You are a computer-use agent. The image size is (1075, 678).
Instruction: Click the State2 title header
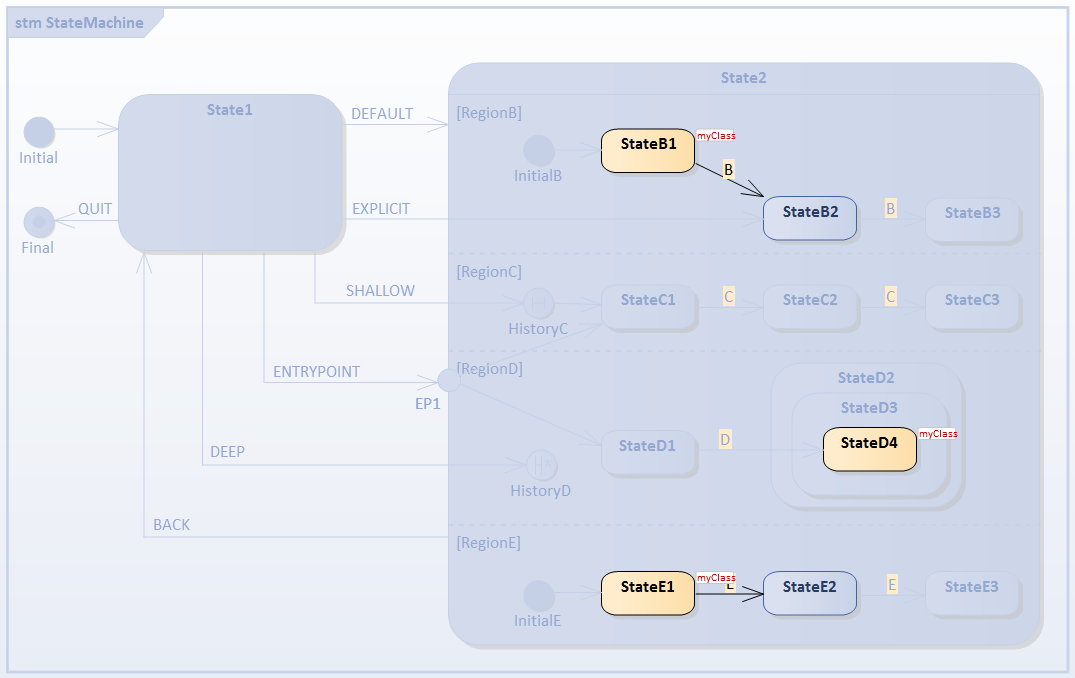click(x=743, y=77)
